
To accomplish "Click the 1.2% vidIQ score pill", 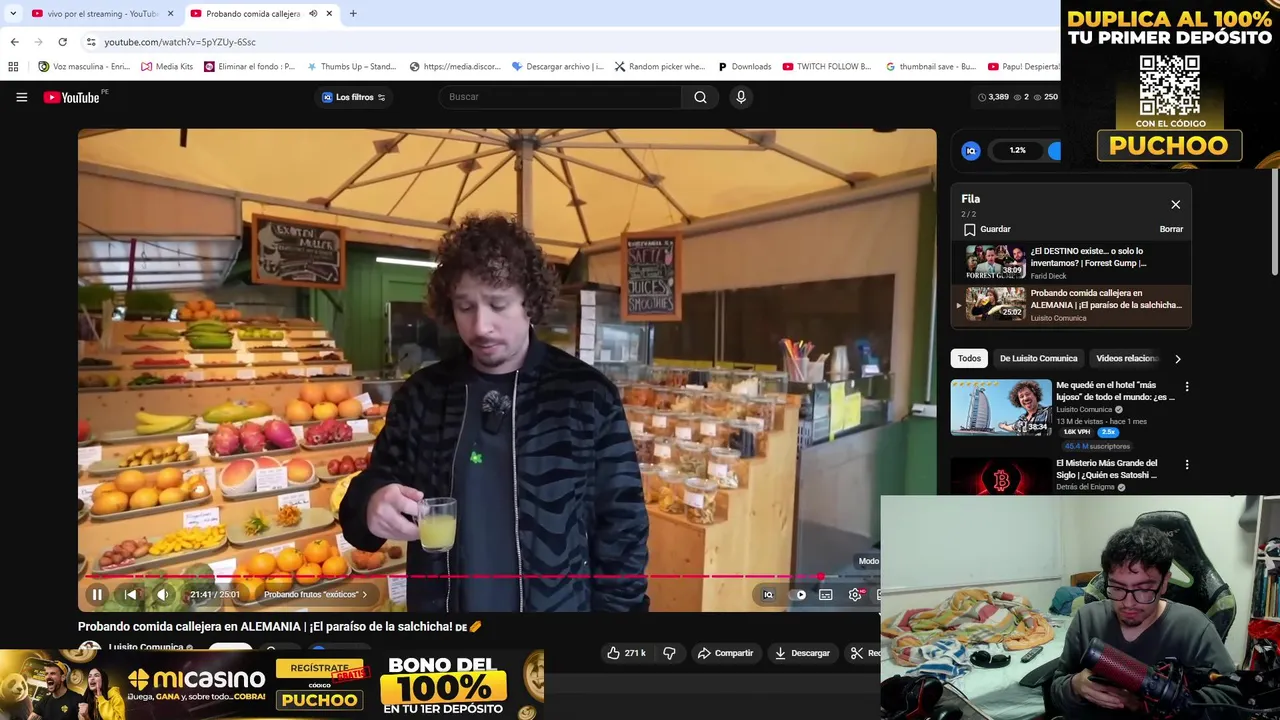I will [x=1017, y=150].
